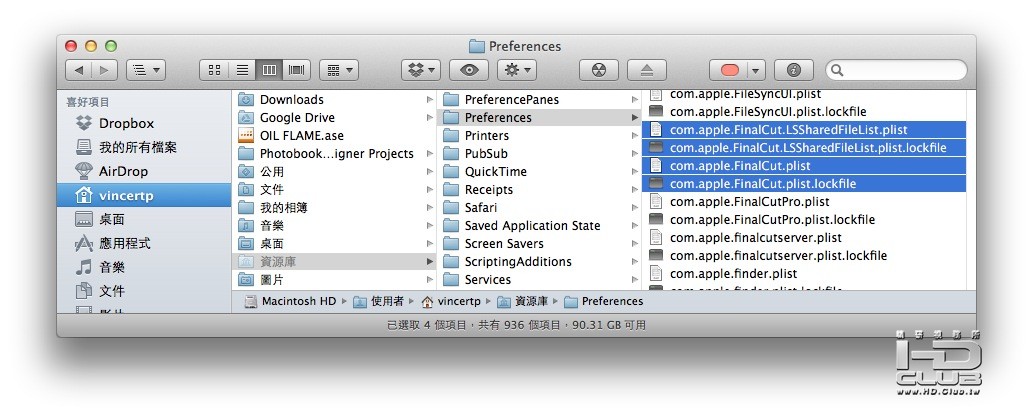Open the 圖片 folder

click(x=335, y=280)
